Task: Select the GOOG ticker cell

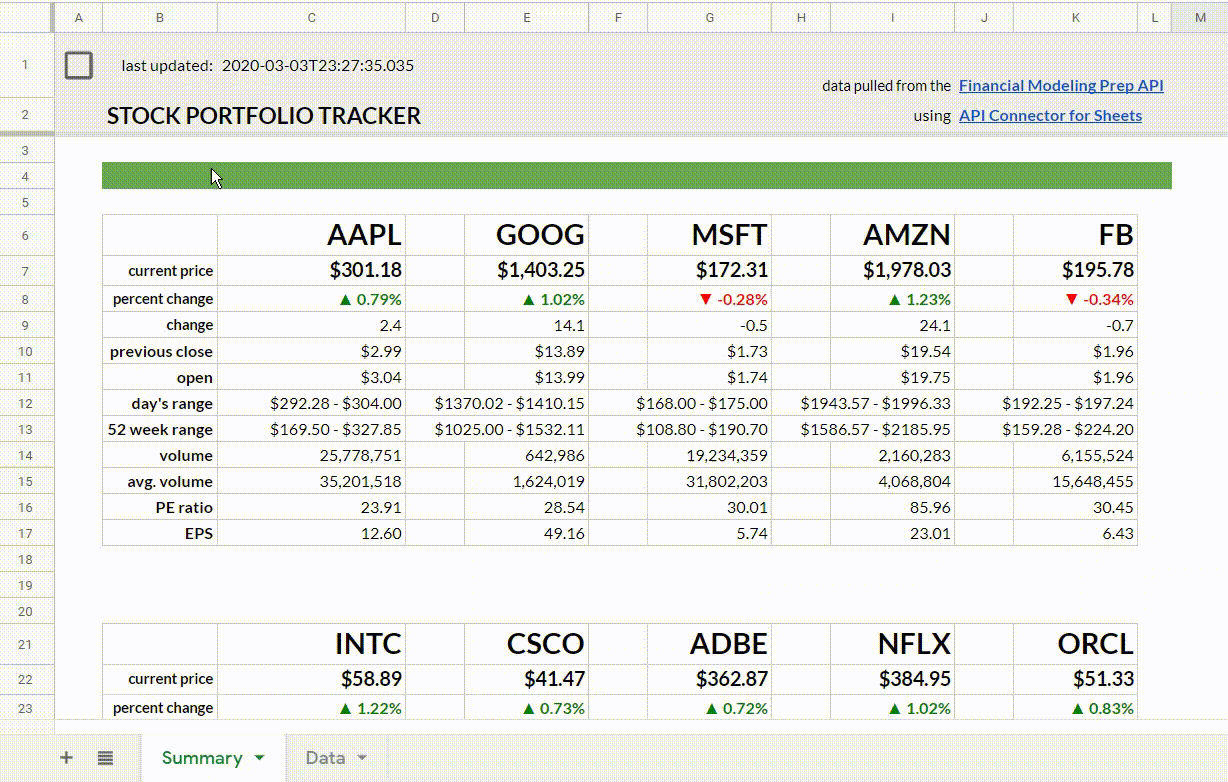Action: 527,235
